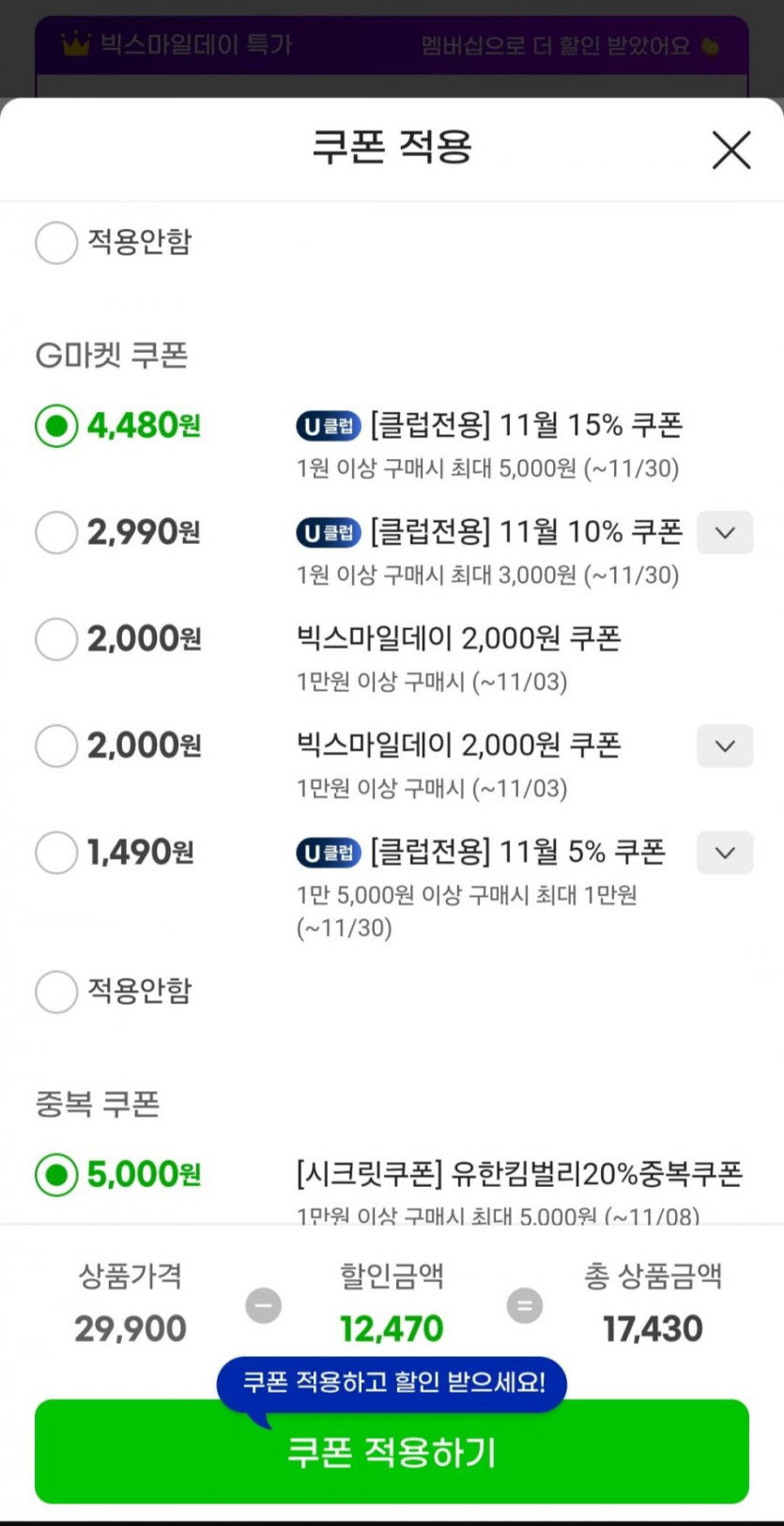
Task: Tap the 쿠폰 적용하고 할인 받으세요 tooltip
Action: click(x=392, y=1382)
